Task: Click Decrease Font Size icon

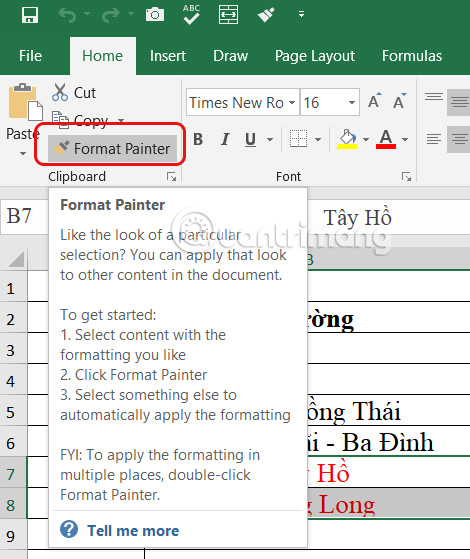Action: [x=399, y=101]
